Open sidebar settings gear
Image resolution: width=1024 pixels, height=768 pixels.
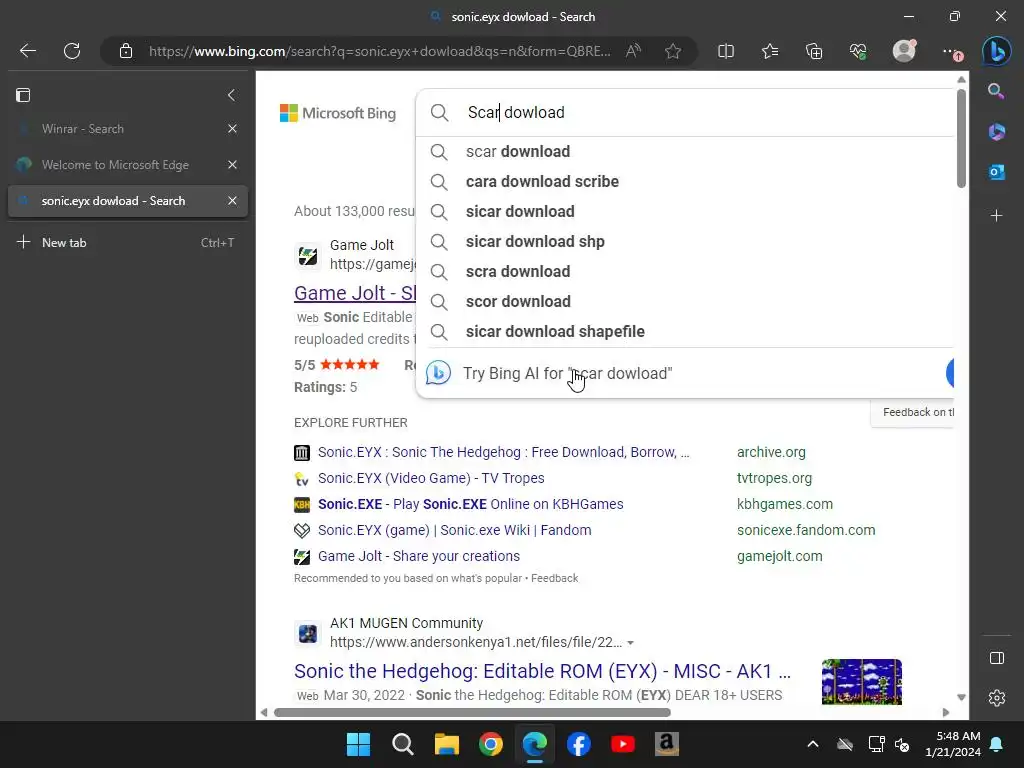(x=997, y=698)
